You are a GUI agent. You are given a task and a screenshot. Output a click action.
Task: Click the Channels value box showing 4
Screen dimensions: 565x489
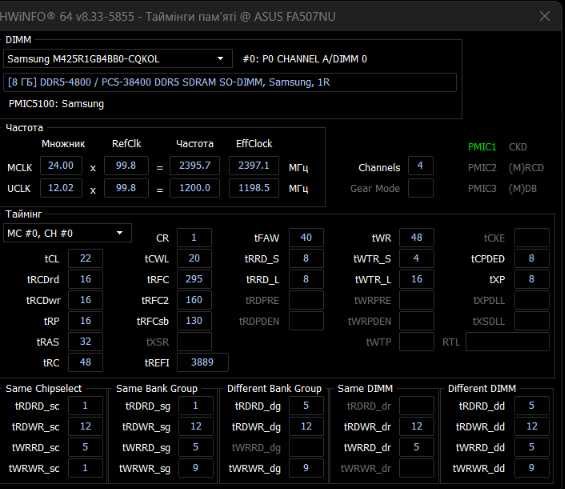[421, 166]
